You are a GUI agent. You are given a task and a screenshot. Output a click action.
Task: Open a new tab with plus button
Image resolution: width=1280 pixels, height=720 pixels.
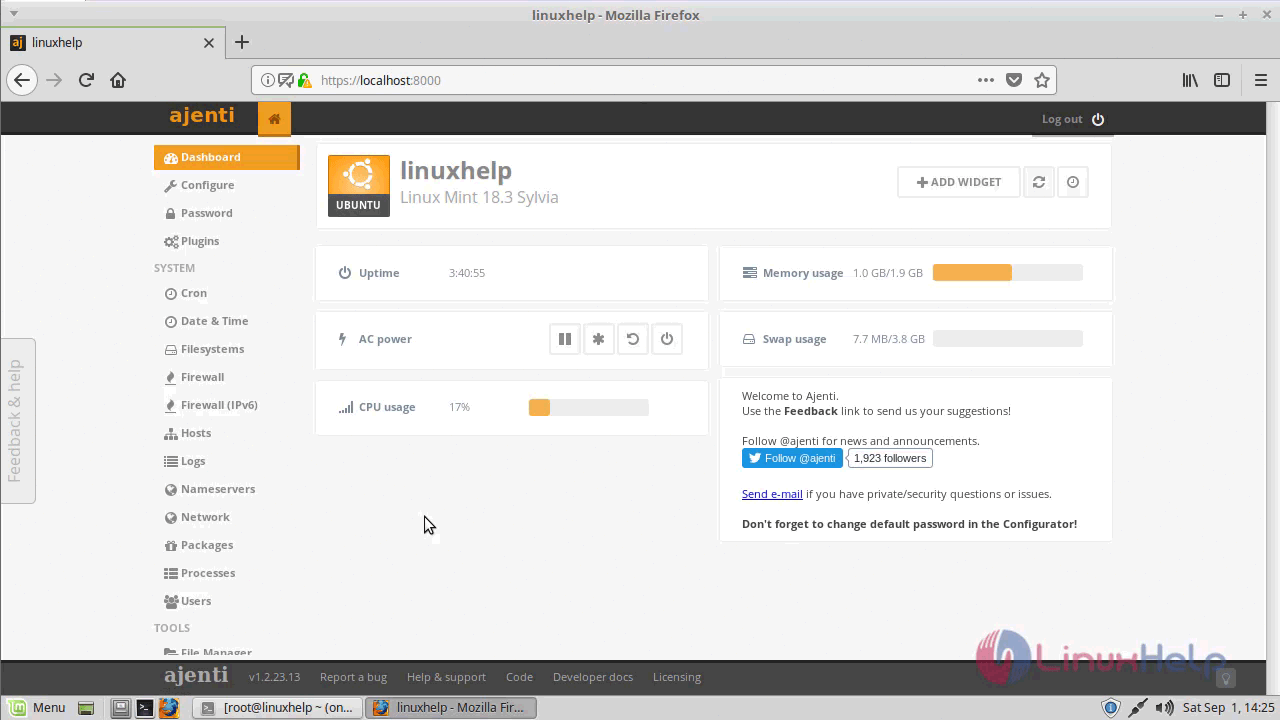click(x=242, y=42)
